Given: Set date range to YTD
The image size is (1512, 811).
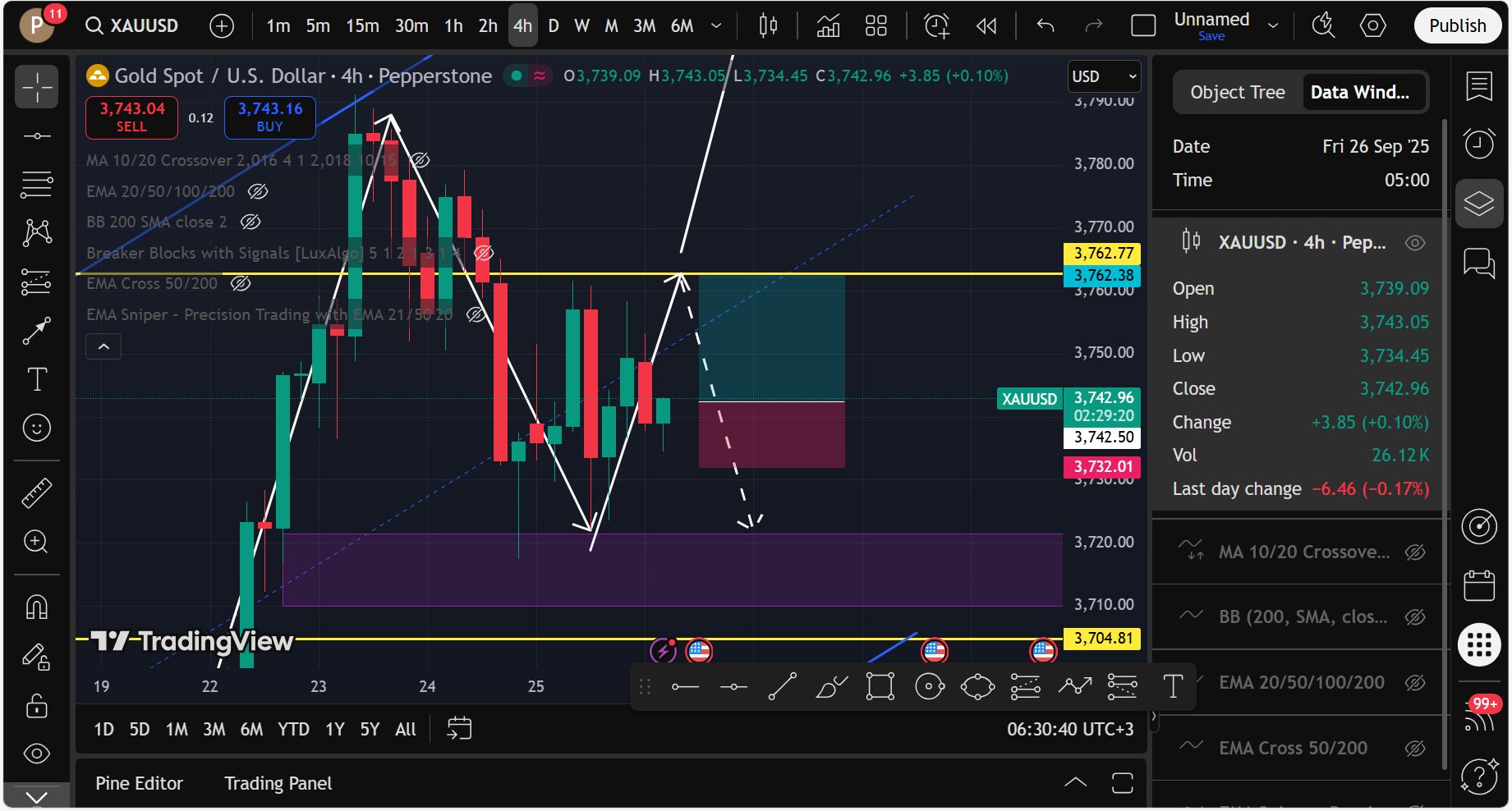Looking at the screenshot, I should coord(293,729).
